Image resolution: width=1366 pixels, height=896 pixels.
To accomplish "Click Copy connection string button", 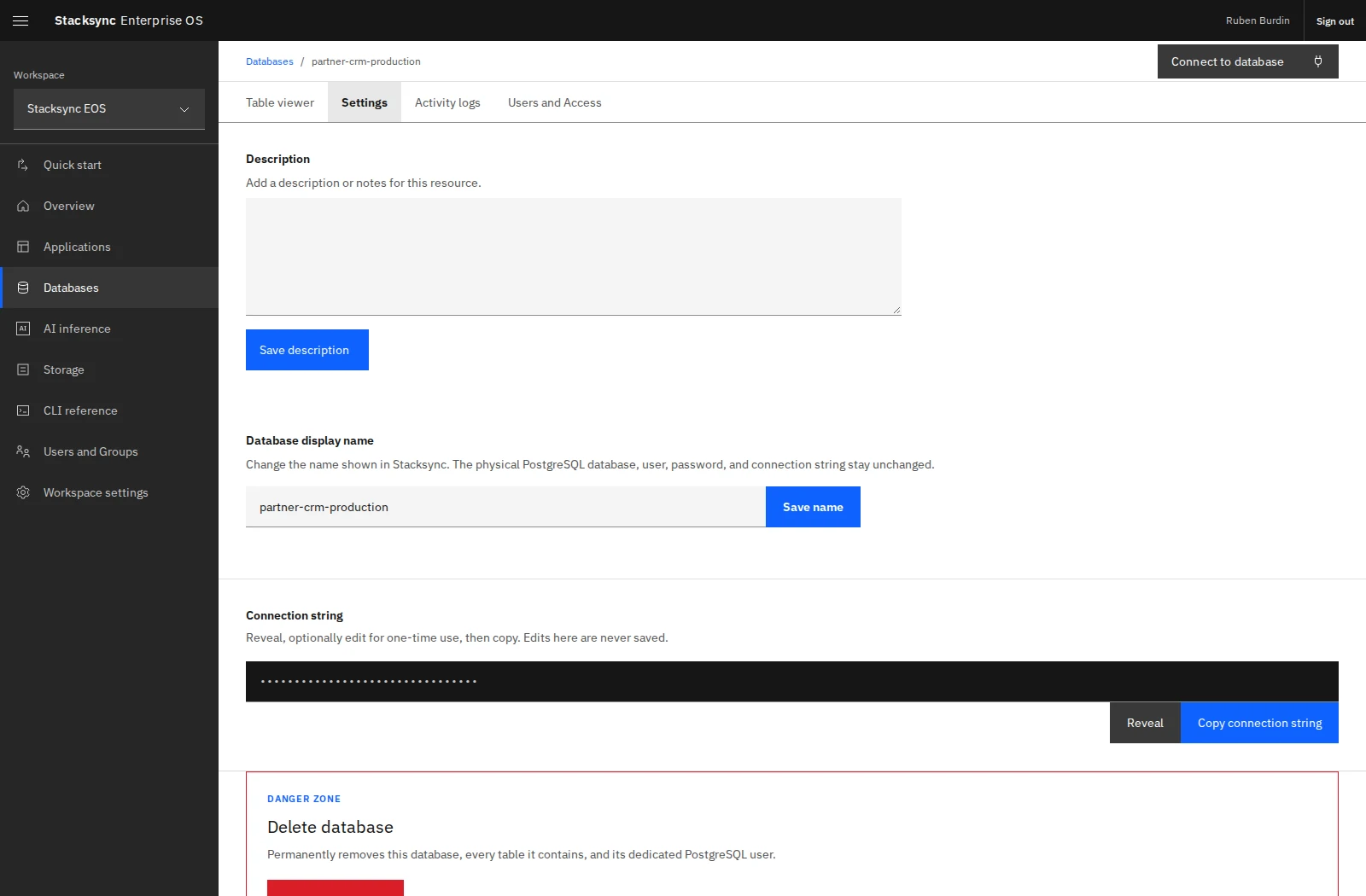I will coord(1259,723).
